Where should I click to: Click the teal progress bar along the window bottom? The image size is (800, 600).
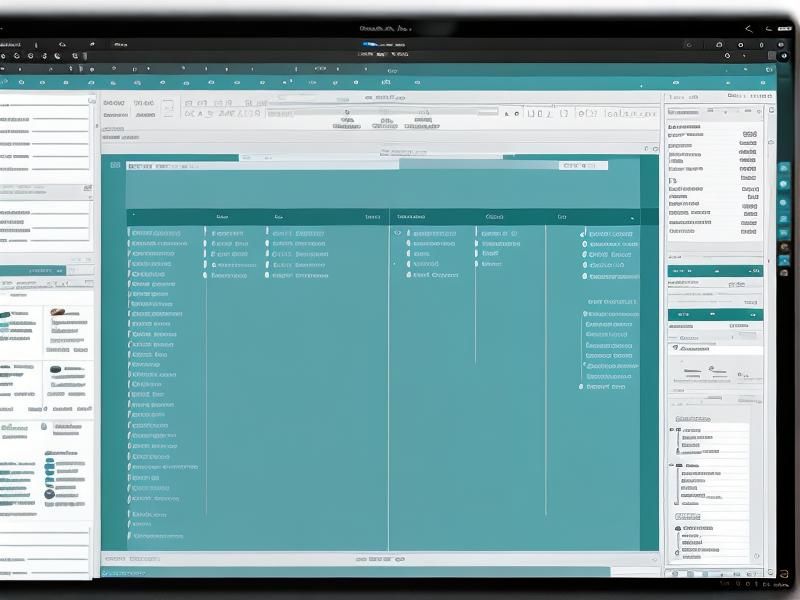[x=356, y=572]
